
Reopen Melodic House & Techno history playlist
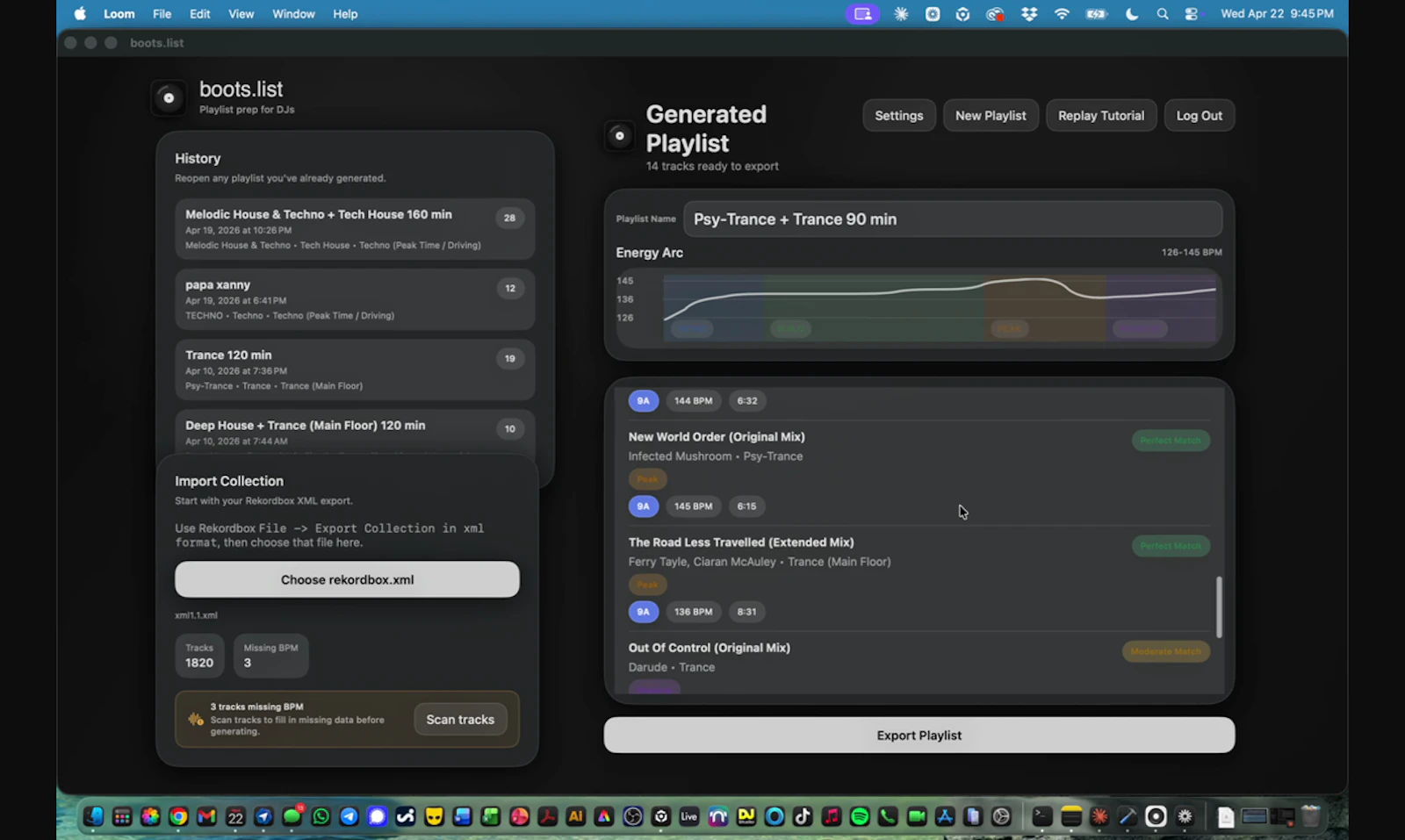pyautogui.click(x=355, y=229)
